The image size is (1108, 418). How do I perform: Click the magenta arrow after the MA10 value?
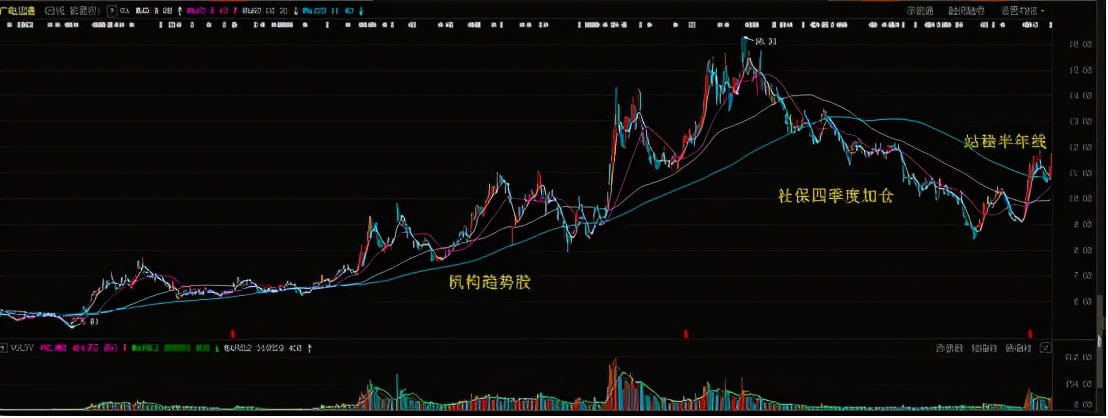tap(237, 10)
